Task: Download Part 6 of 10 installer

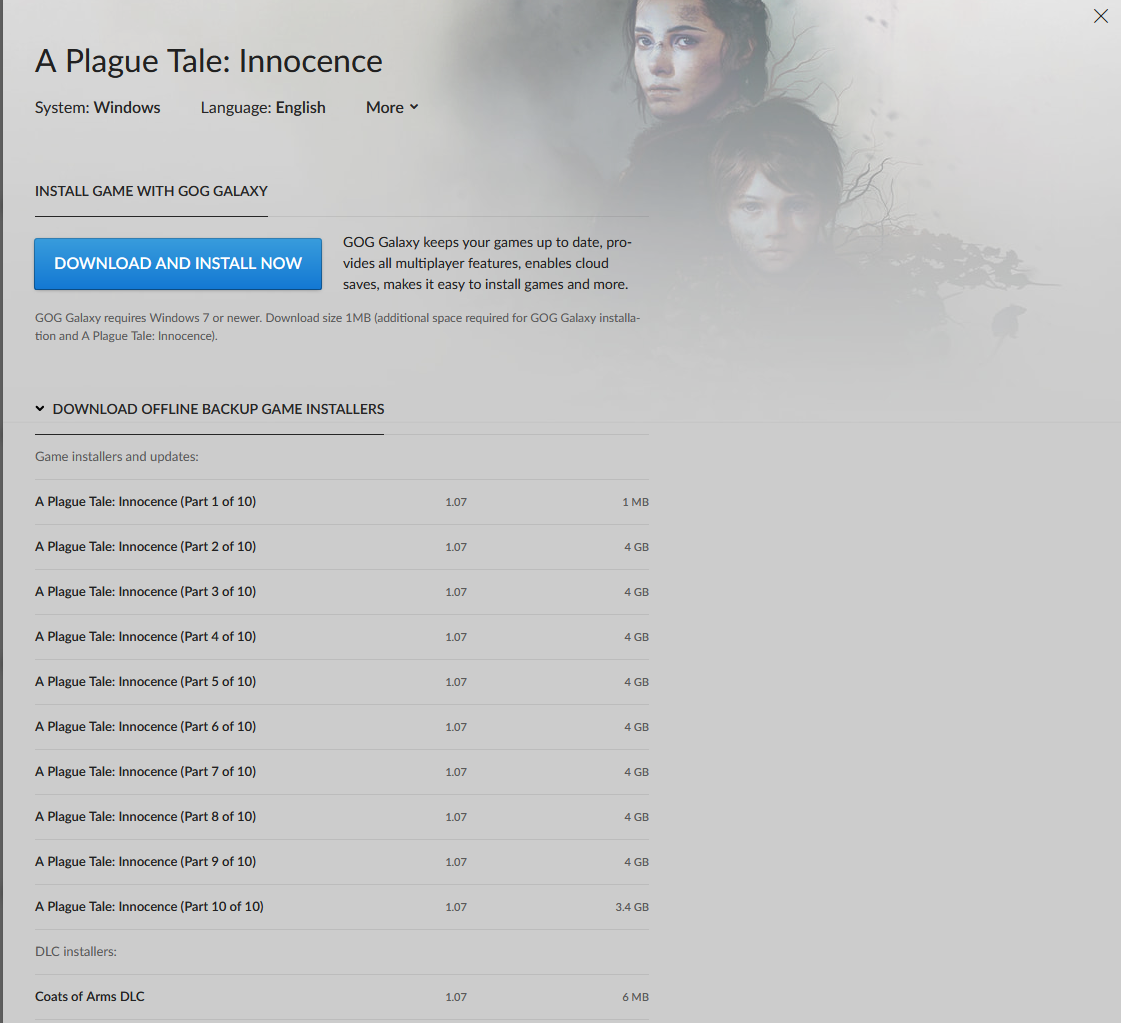Action: point(342,727)
